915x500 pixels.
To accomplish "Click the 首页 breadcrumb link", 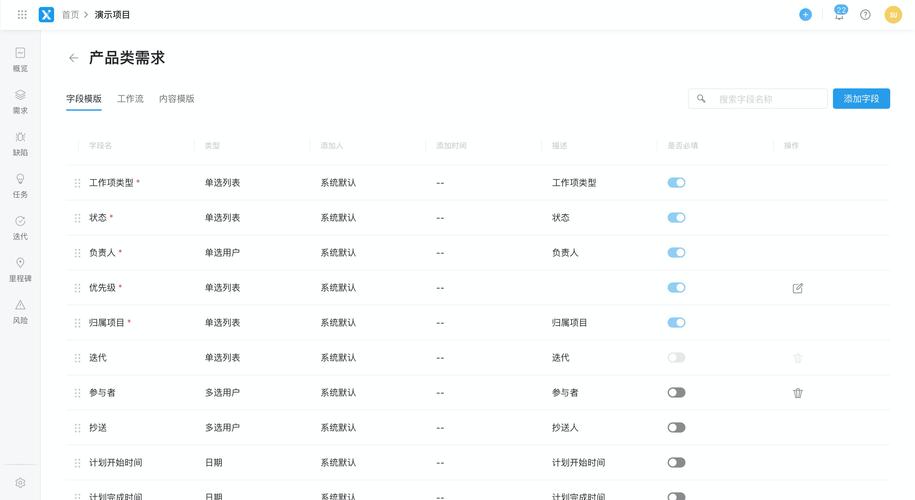I will [x=70, y=15].
